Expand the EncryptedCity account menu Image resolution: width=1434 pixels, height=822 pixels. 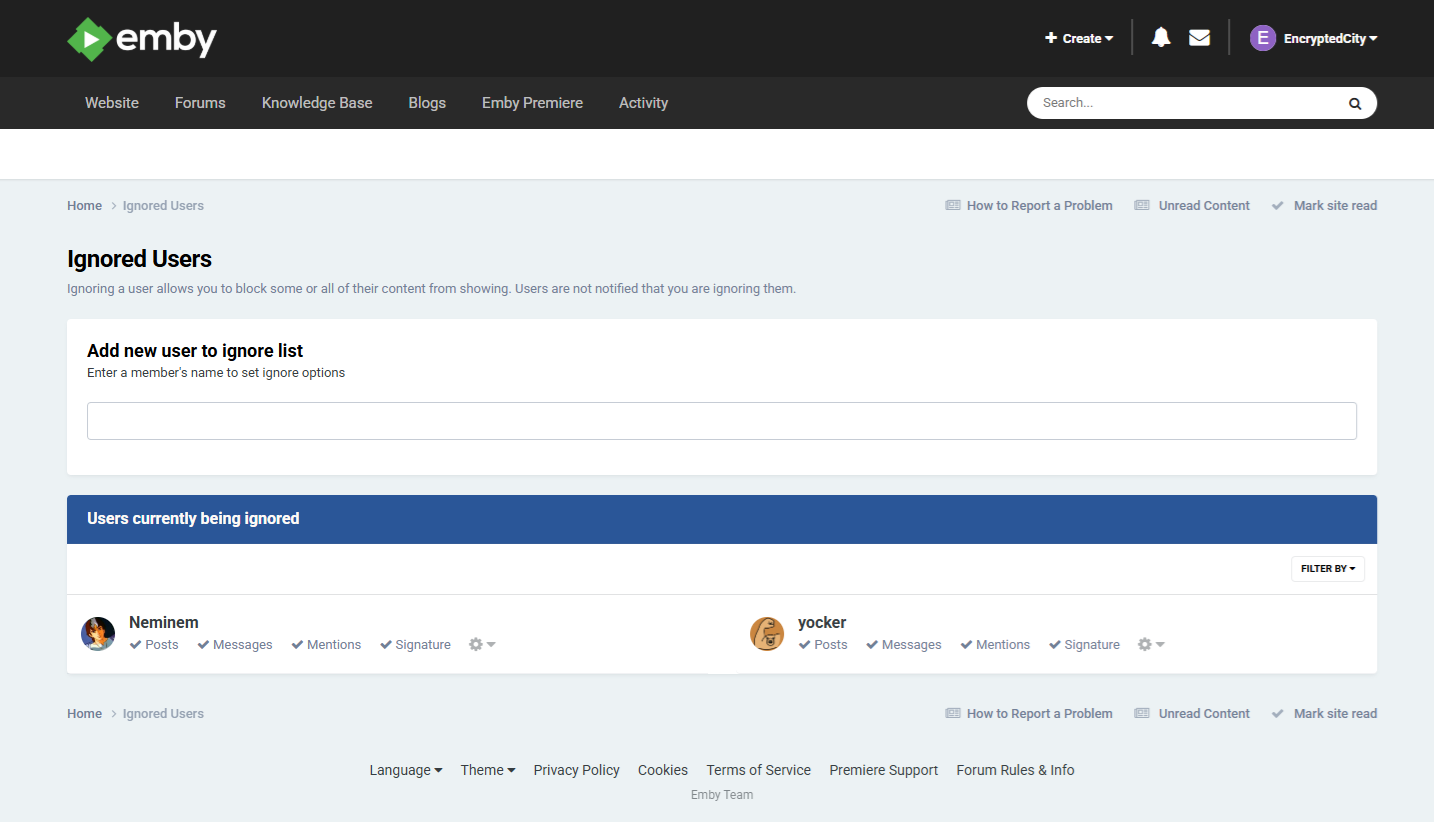[x=1330, y=38]
